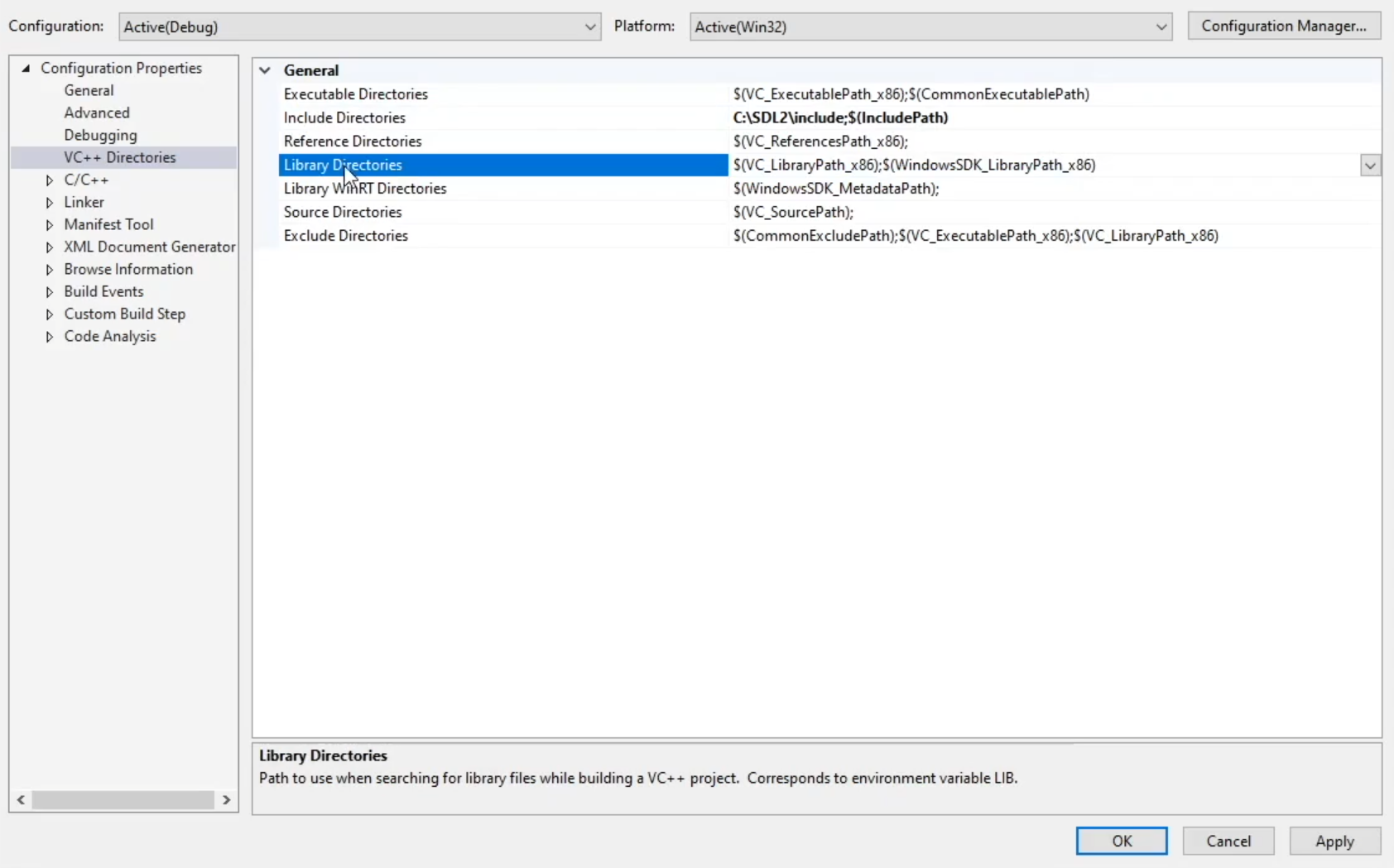Expand the Custom Build Step arrow
Screen dimensions: 1394x868
(49, 314)
